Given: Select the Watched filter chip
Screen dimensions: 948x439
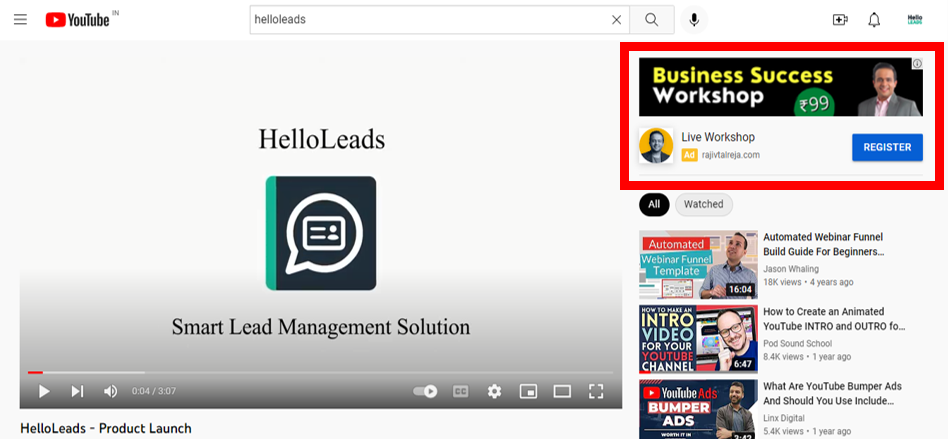Looking at the screenshot, I should 704,204.
